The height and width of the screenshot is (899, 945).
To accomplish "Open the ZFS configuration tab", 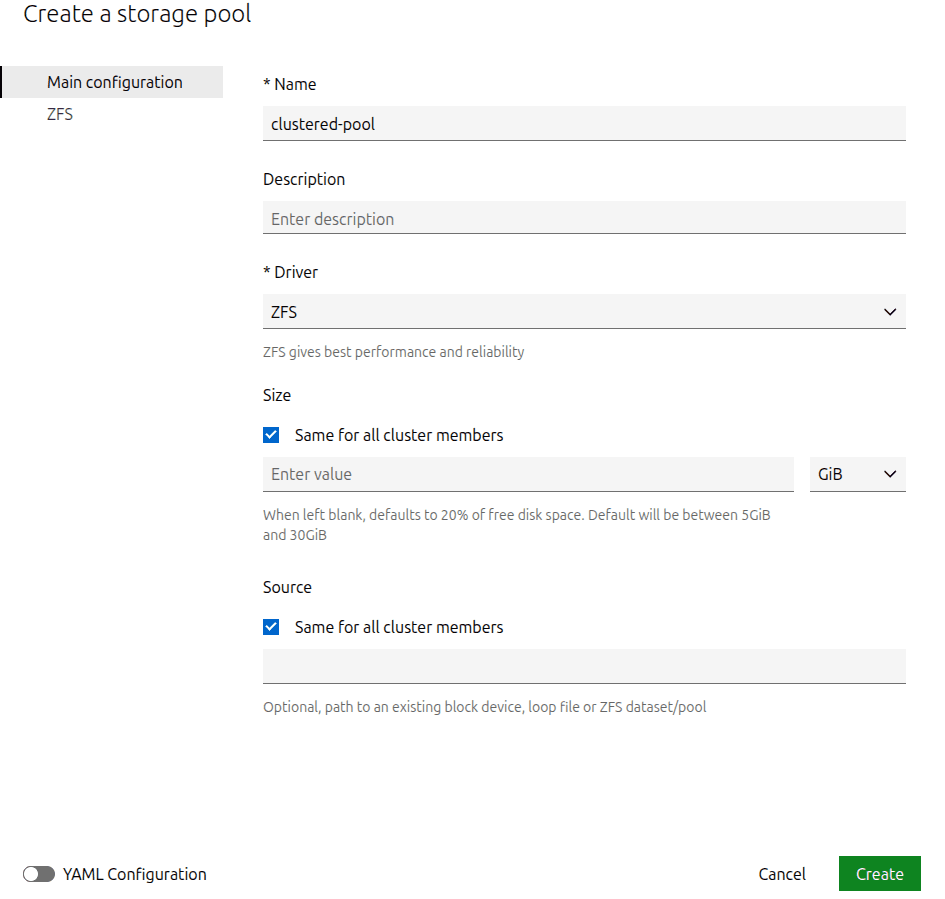I will 60,114.
